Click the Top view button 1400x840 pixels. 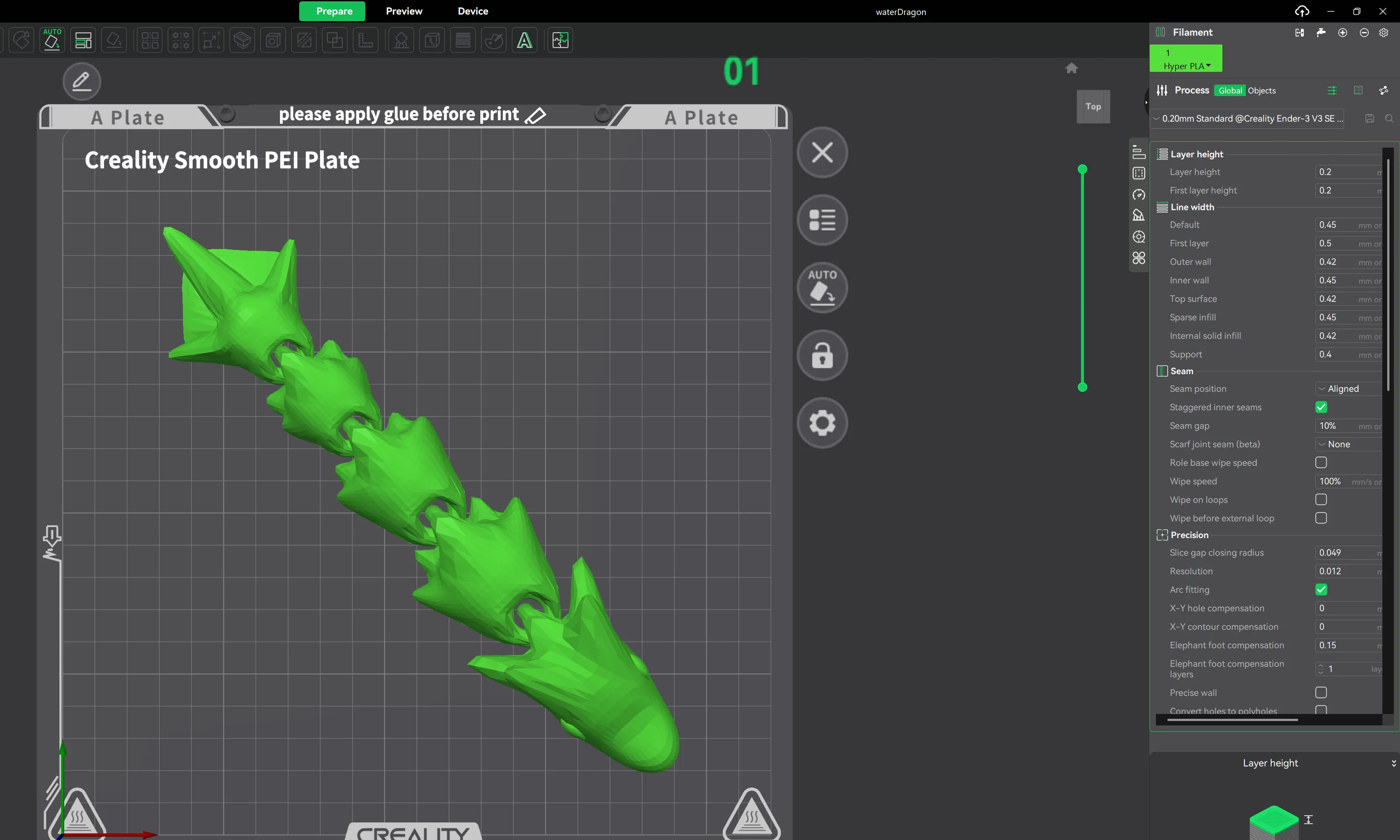pos(1093,106)
